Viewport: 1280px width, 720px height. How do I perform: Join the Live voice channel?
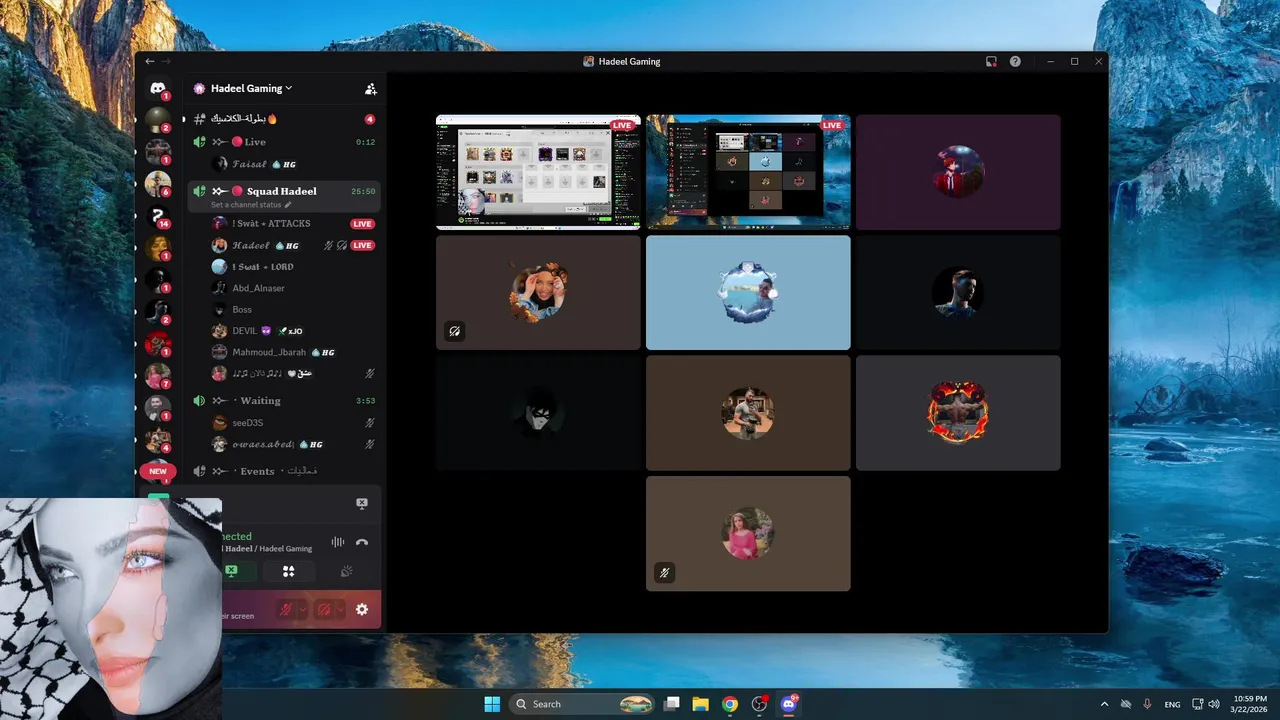pos(283,142)
